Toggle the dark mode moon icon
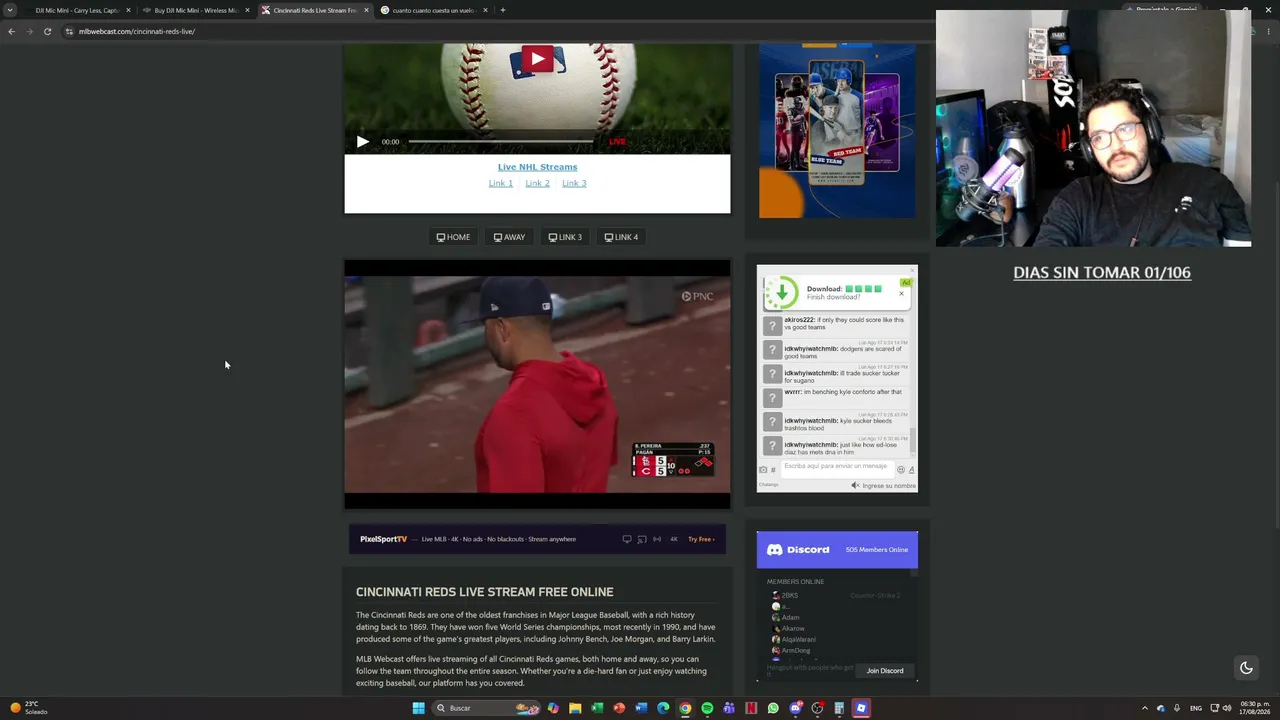Image resolution: width=1280 pixels, height=720 pixels. coord(1246,668)
